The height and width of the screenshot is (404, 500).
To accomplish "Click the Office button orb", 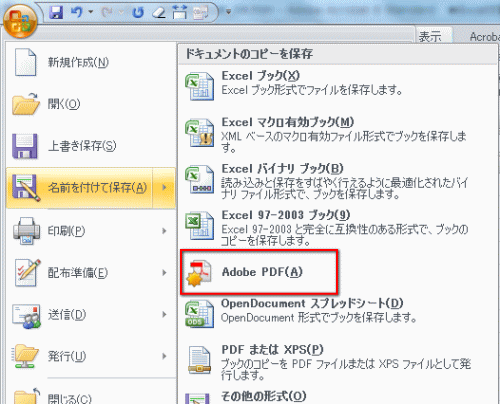I will tap(20, 21).
